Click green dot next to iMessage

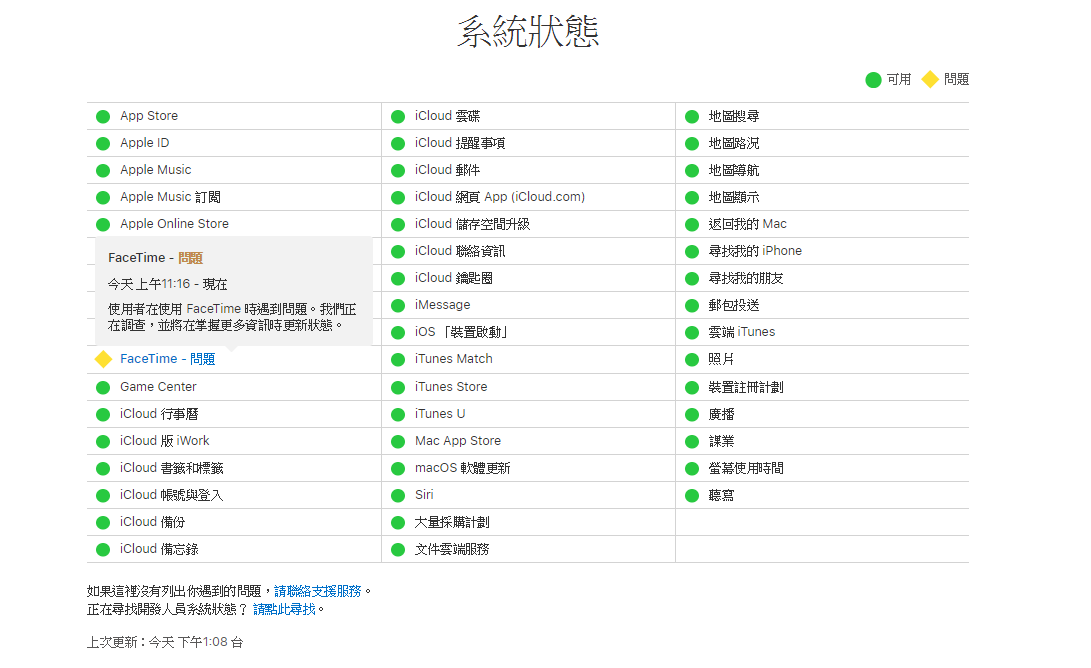point(398,305)
